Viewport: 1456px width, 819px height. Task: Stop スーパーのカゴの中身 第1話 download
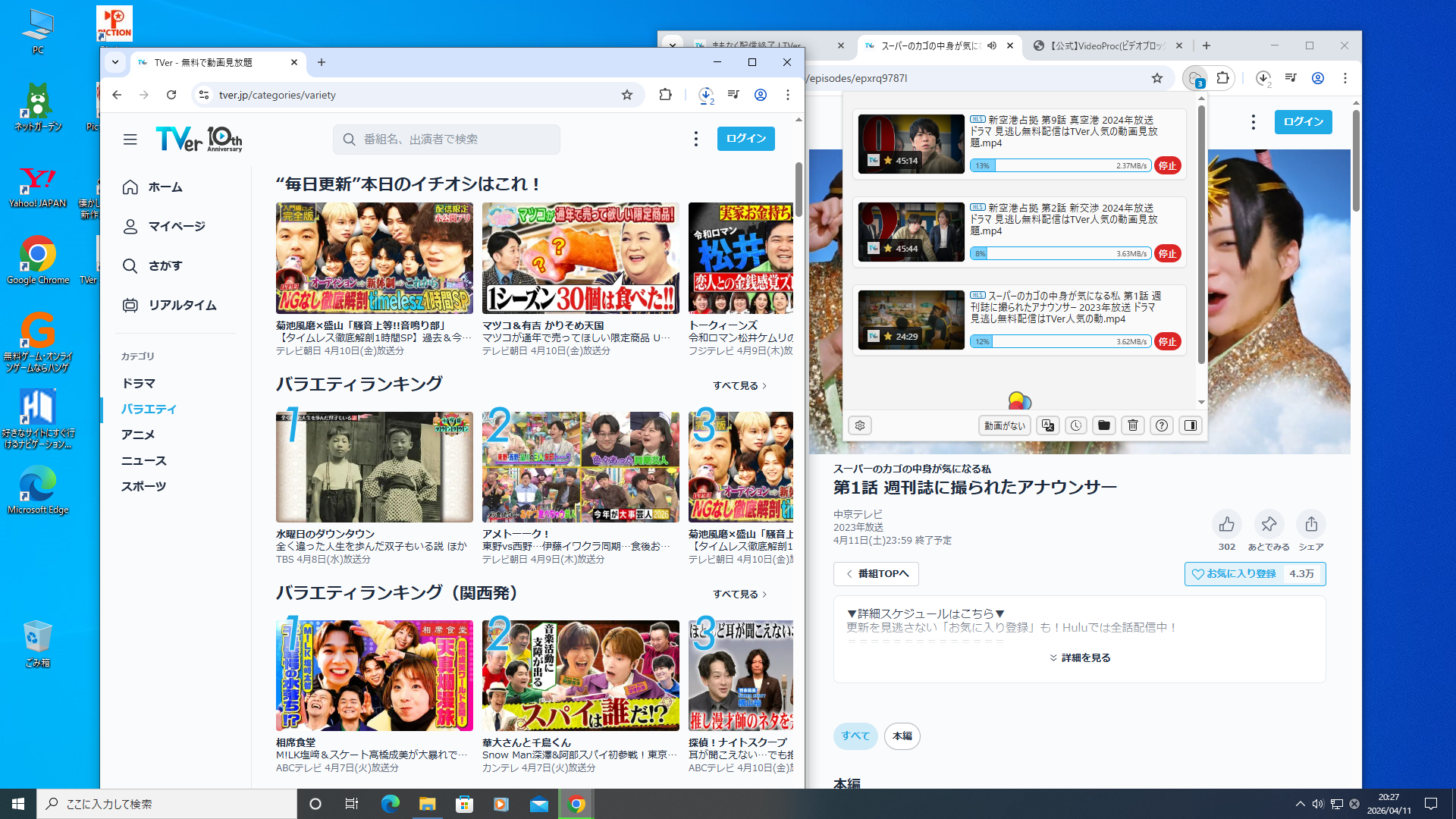point(1168,341)
